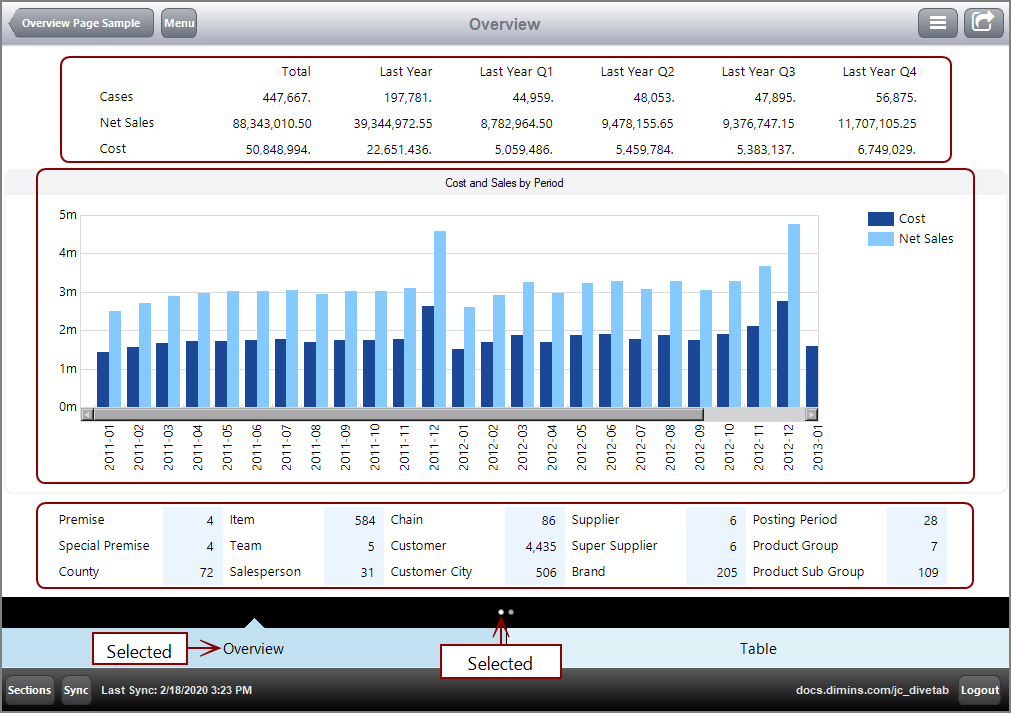Open Sections from the bottom status bar
This screenshot has height=713, width=1011.
[x=28, y=690]
